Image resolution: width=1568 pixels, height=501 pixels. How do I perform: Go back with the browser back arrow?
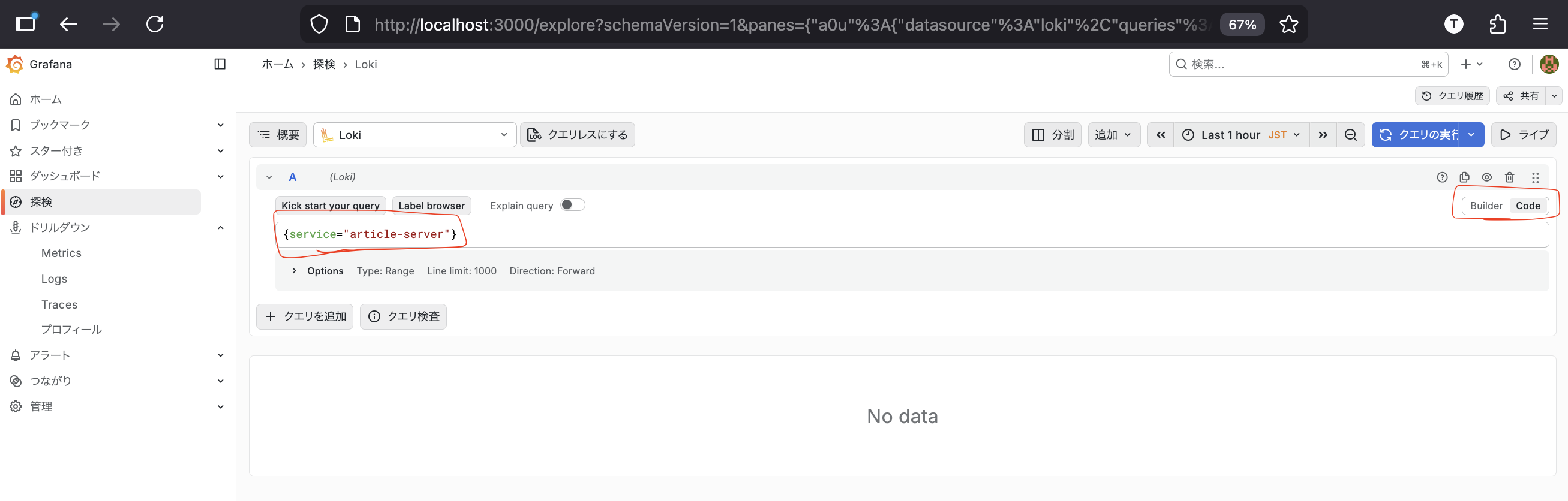pos(68,25)
